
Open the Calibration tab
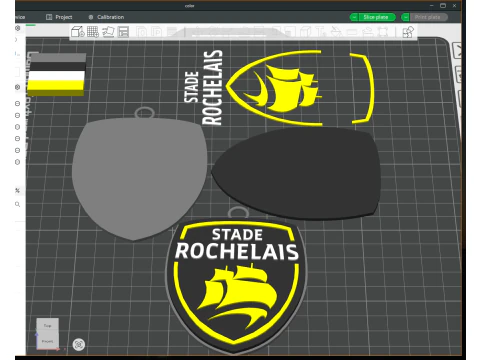coord(107,17)
